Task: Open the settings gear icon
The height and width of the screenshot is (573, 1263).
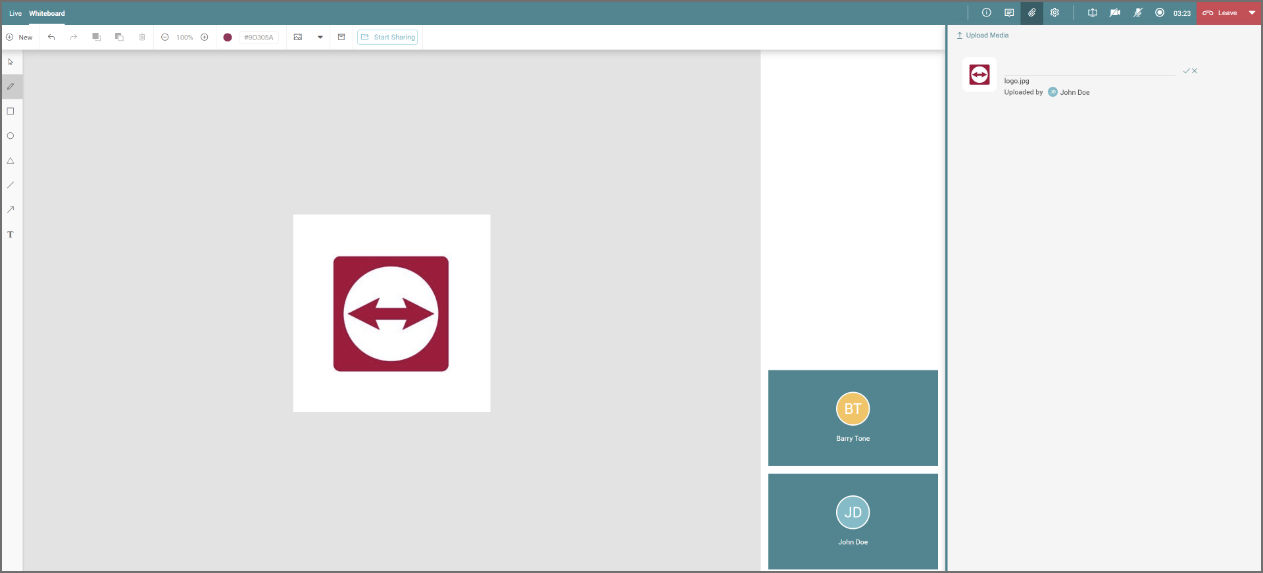Action: coord(1054,13)
